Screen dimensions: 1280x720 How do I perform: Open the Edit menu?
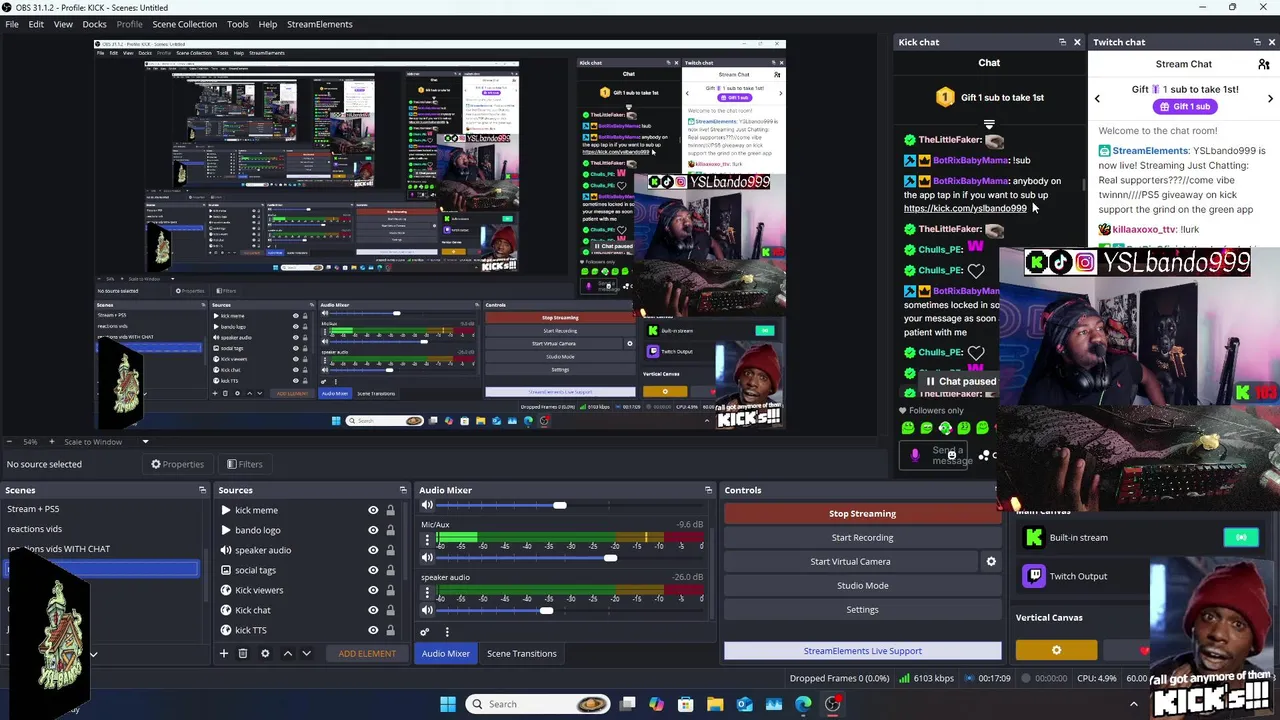tap(36, 24)
